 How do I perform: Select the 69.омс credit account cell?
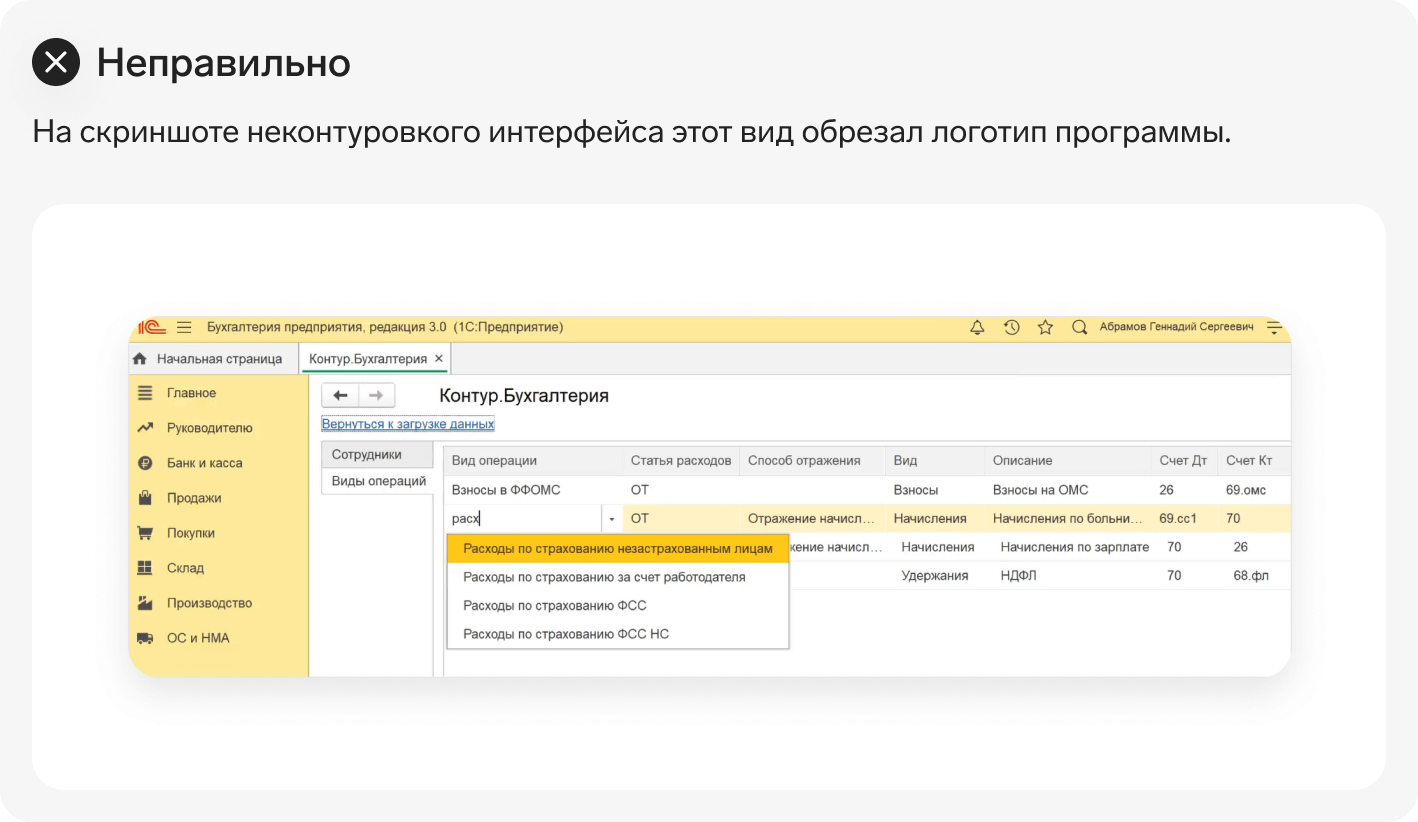1254,490
